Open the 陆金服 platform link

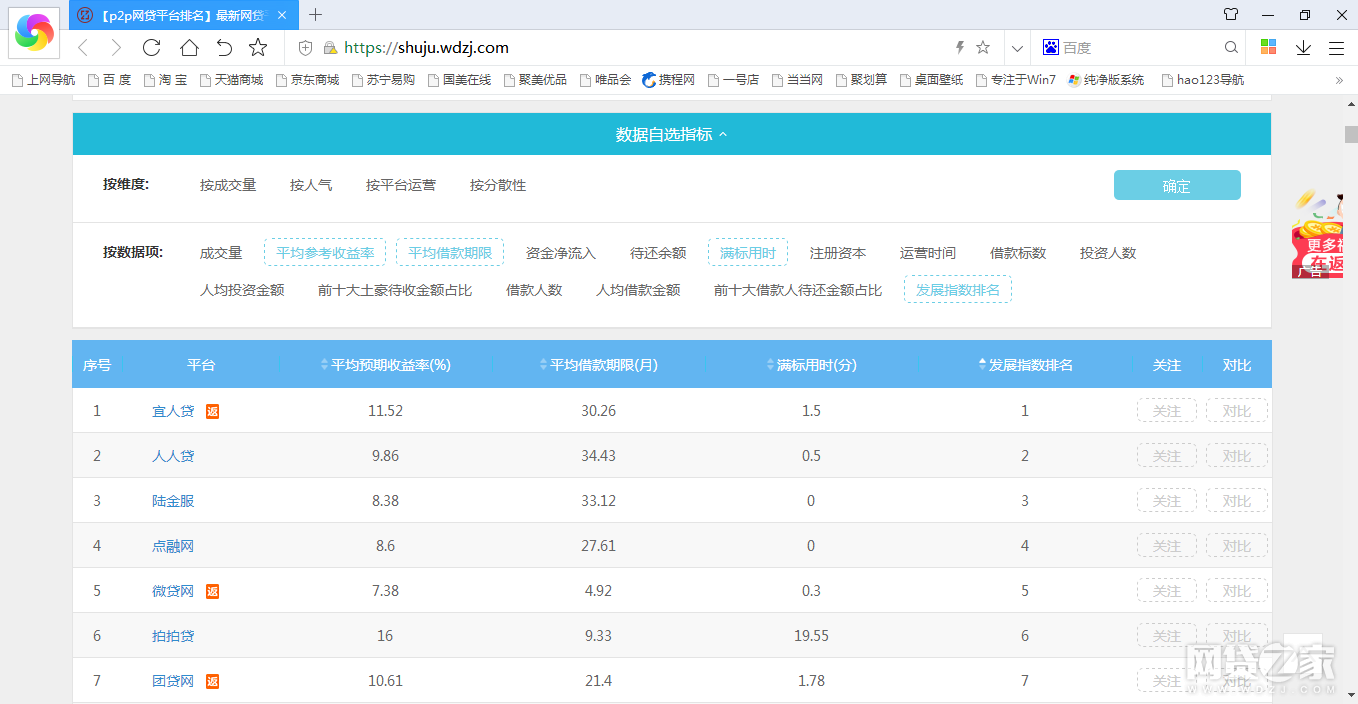coord(173,501)
